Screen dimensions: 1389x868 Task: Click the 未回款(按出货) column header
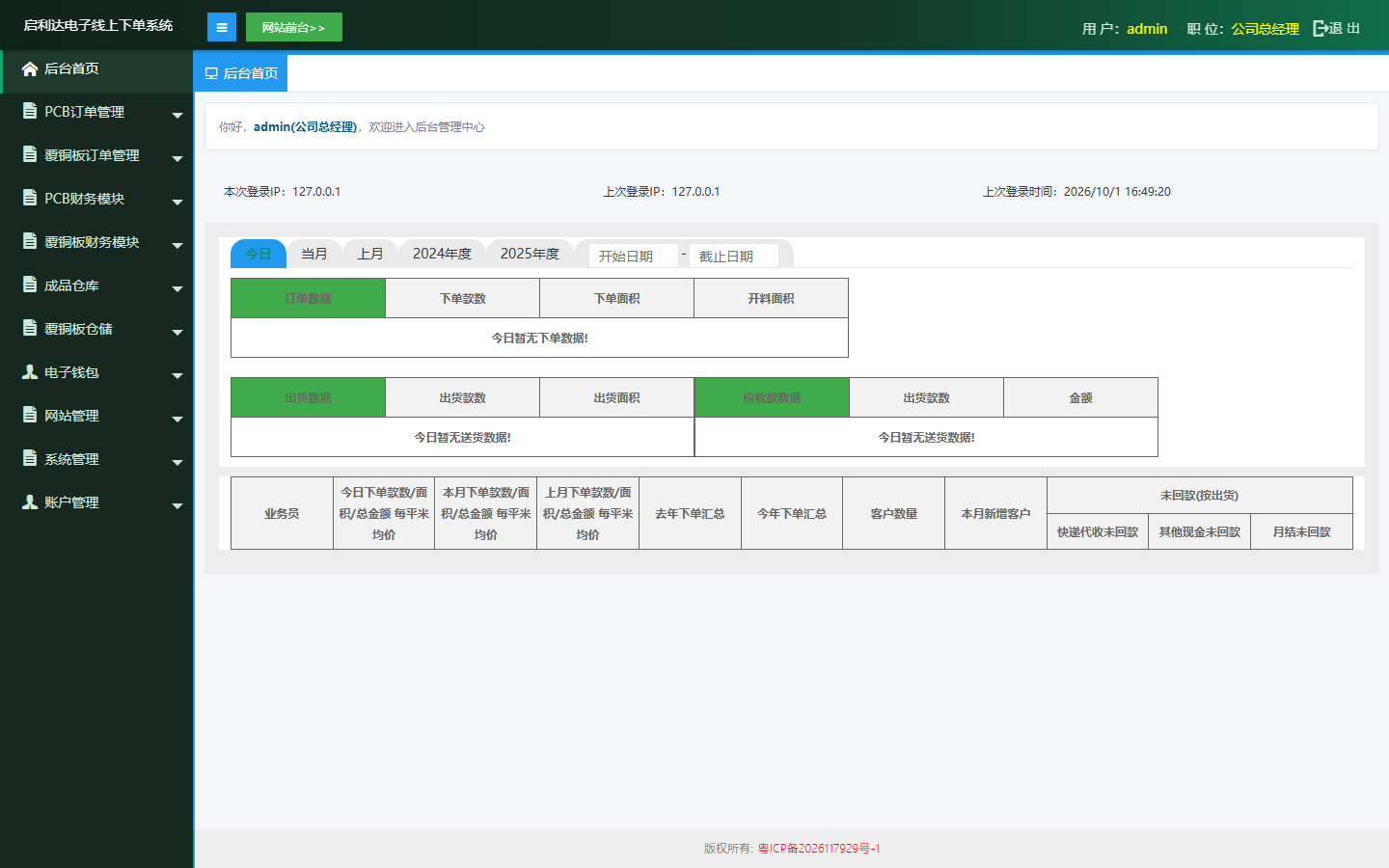point(1200,496)
